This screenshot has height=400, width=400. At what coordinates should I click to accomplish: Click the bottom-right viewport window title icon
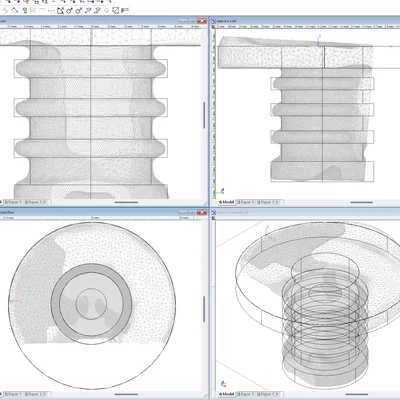(214, 212)
